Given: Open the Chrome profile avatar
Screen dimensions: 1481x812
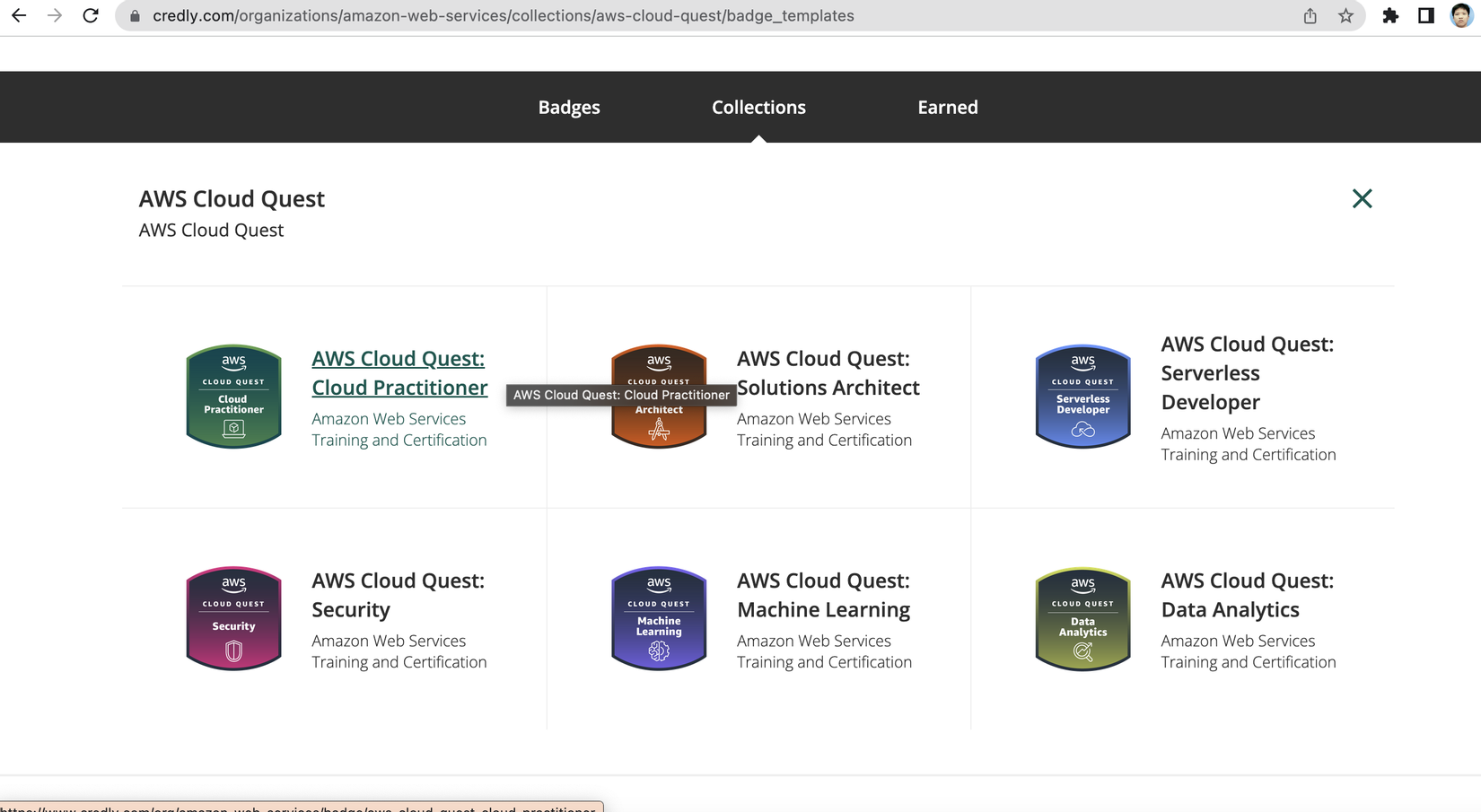Looking at the screenshot, I should (1461, 15).
